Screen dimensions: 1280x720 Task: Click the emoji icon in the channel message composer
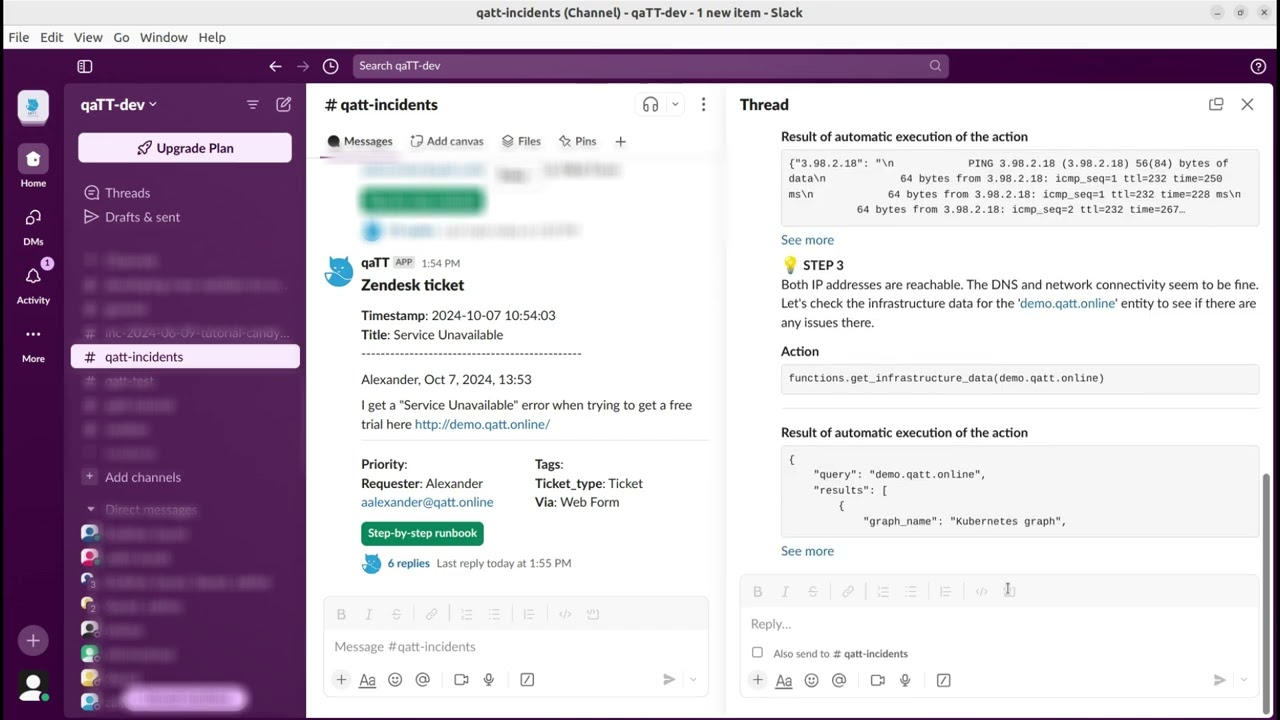pos(395,680)
